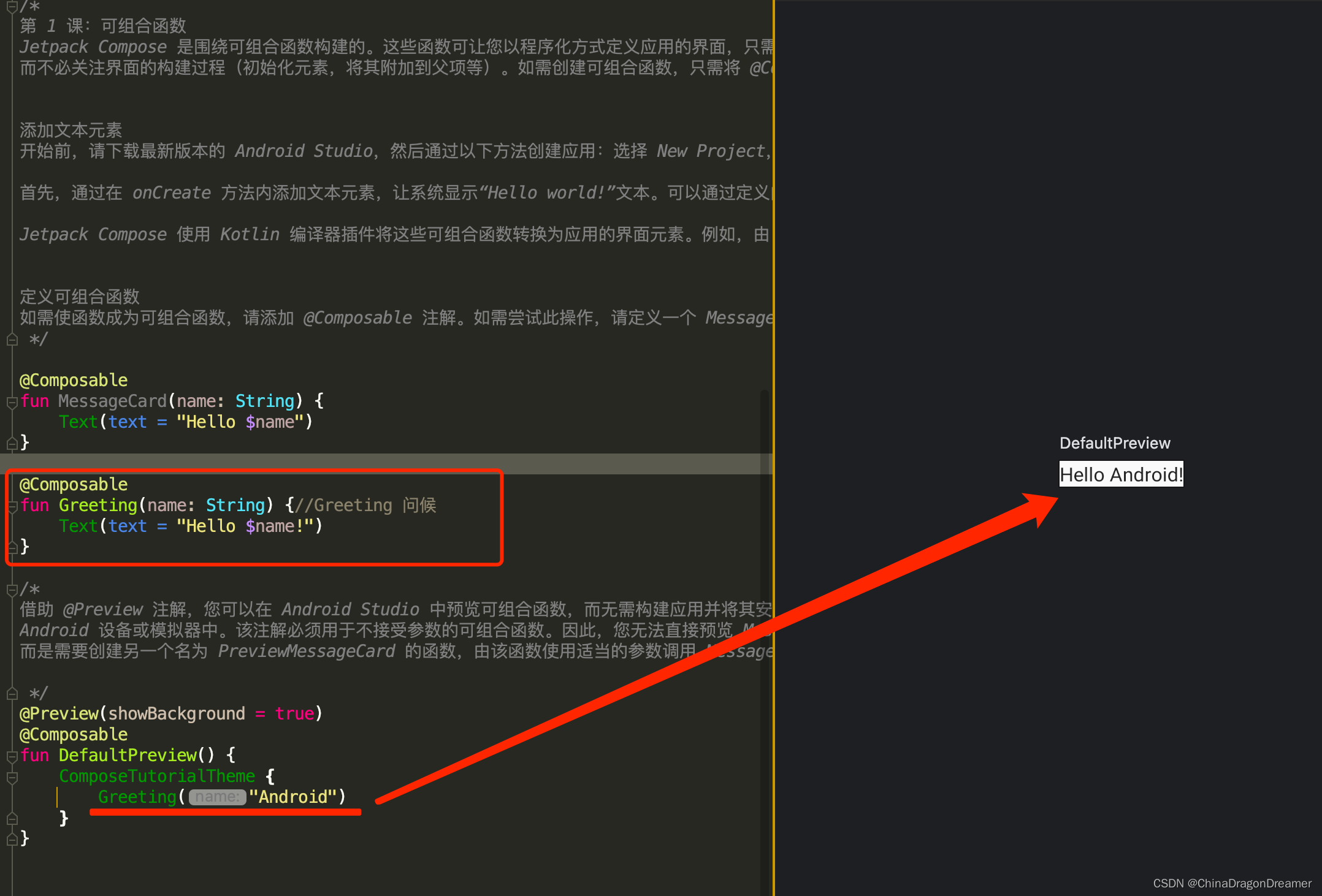Click 'String' type in MessageCard parameters
Screen dimensions: 1322x896
(265, 401)
